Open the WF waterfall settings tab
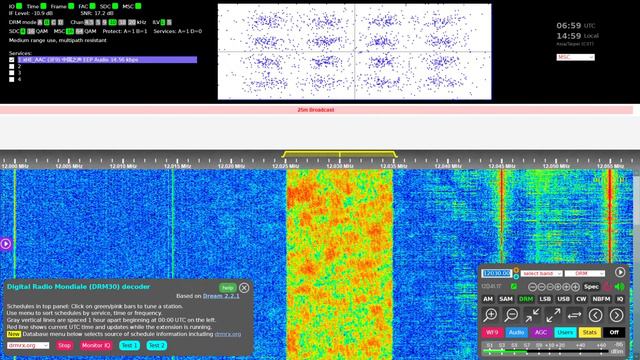 tap(492, 332)
